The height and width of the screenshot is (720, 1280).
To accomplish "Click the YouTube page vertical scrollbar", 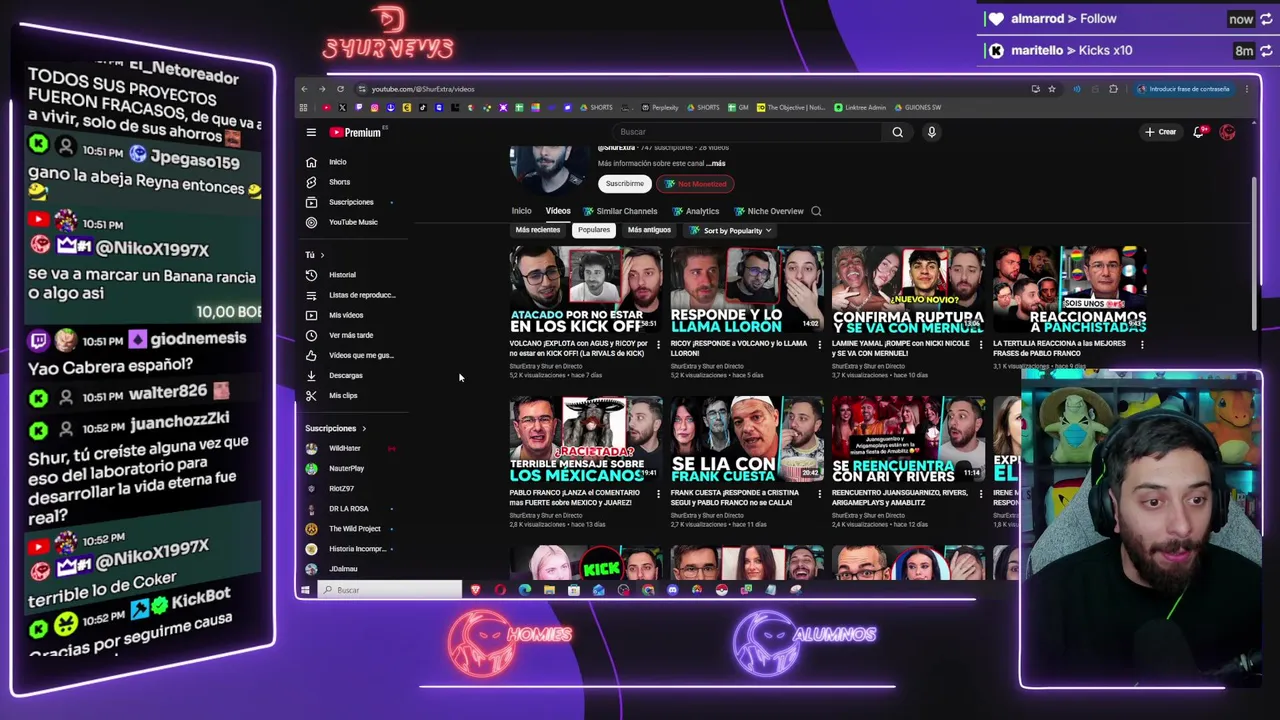I will 1253,255.
